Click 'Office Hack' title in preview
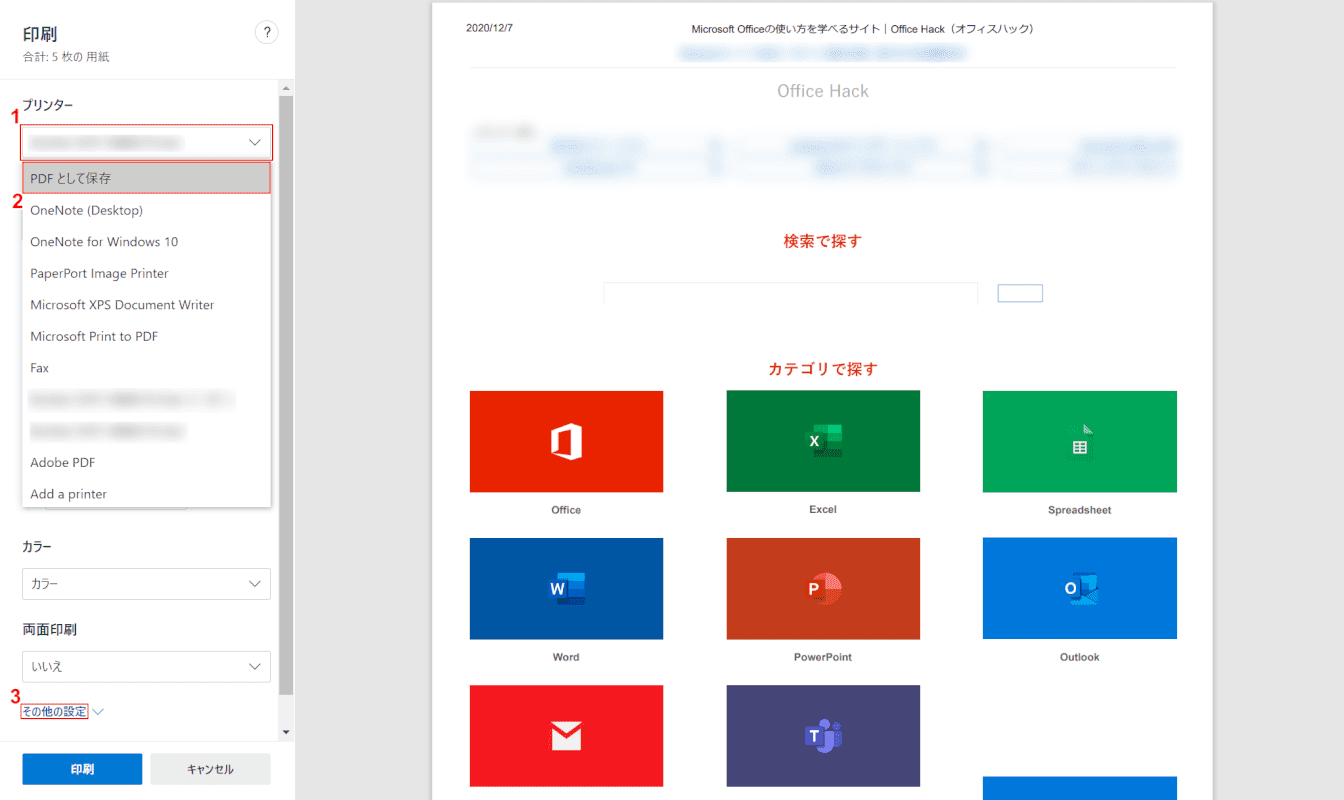The width and height of the screenshot is (1344, 800). pyautogui.click(x=823, y=91)
